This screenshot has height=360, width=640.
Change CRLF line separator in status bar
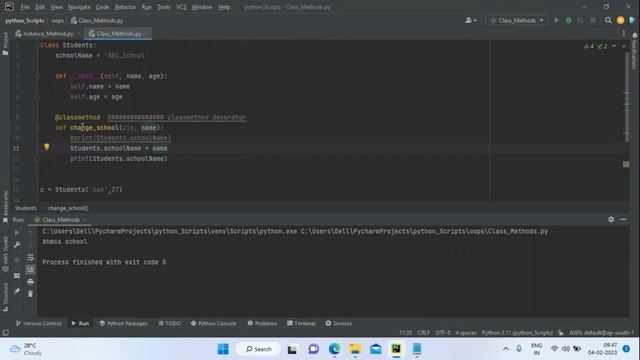423,333
